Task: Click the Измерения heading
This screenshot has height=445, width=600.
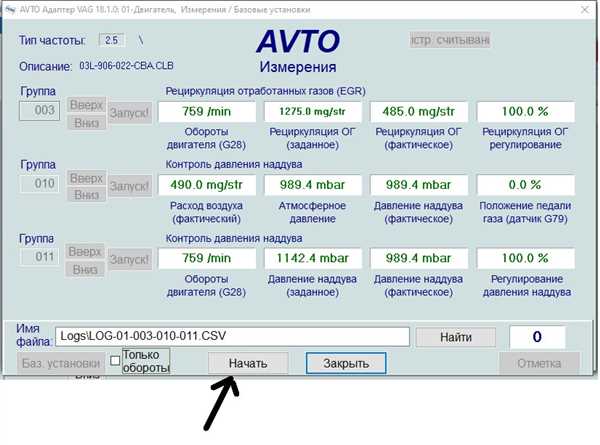Action: 298,67
